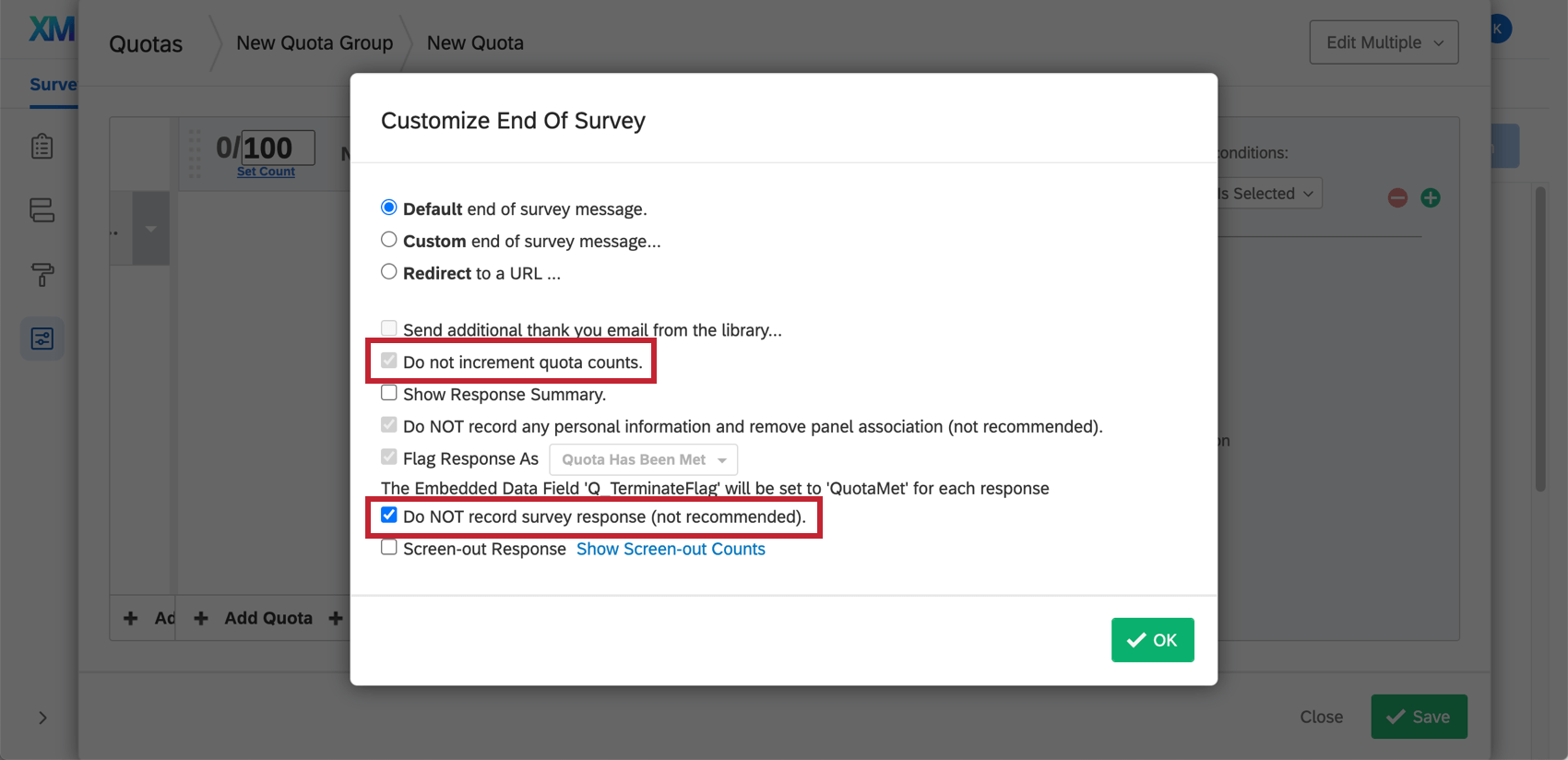Image resolution: width=1568 pixels, height=760 pixels.
Task: Select Custom end of survey message radio
Action: (389, 240)
